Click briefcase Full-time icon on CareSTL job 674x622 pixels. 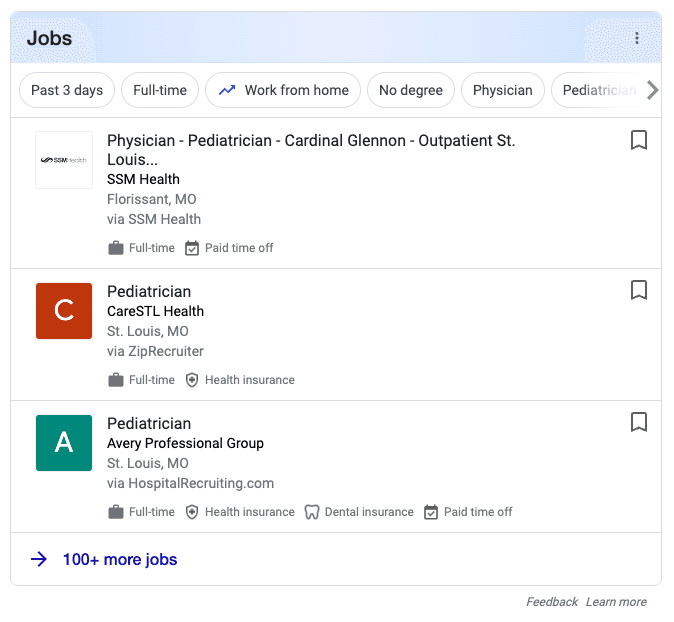tap(116, 380)
